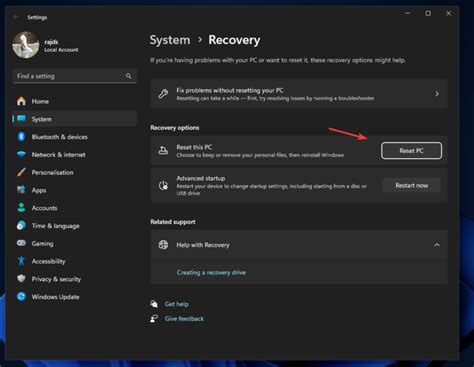This screenshot has height=367, width=474.
Task: Select Bluetooth & devices in sidebar
Action: (74, 137)
